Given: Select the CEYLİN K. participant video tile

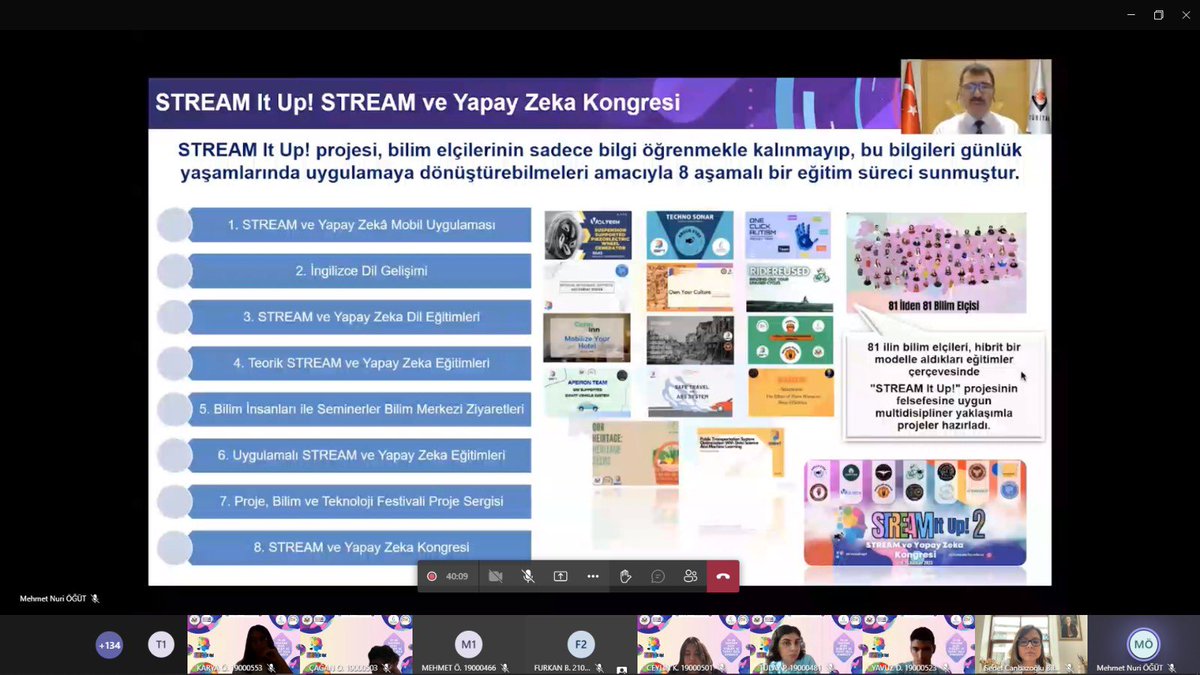Looking at the screenshot, I should [x=693, y=644].
